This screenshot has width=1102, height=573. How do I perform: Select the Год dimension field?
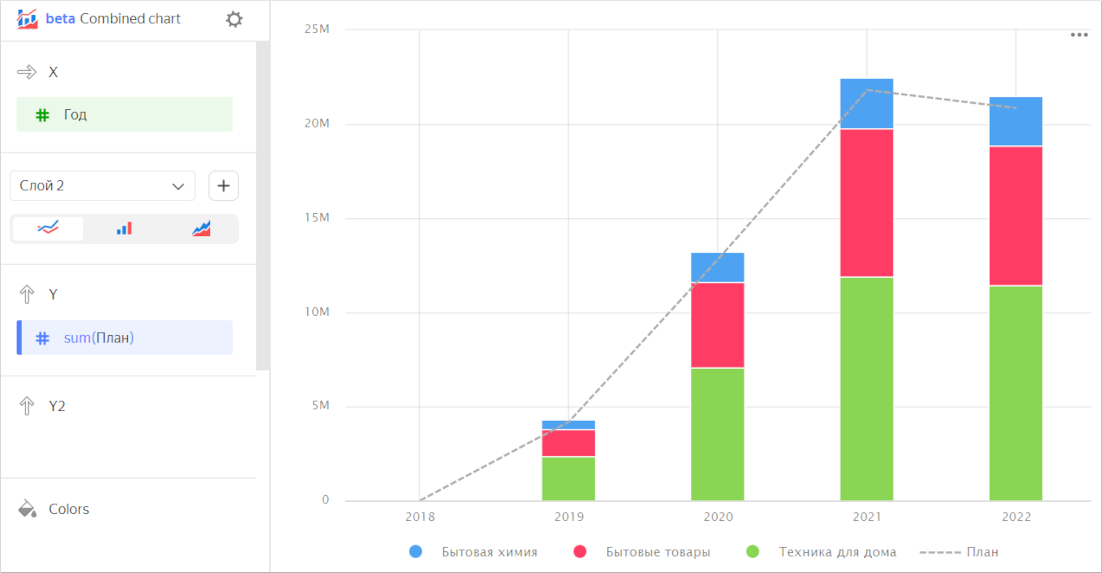tap(125, 115)
